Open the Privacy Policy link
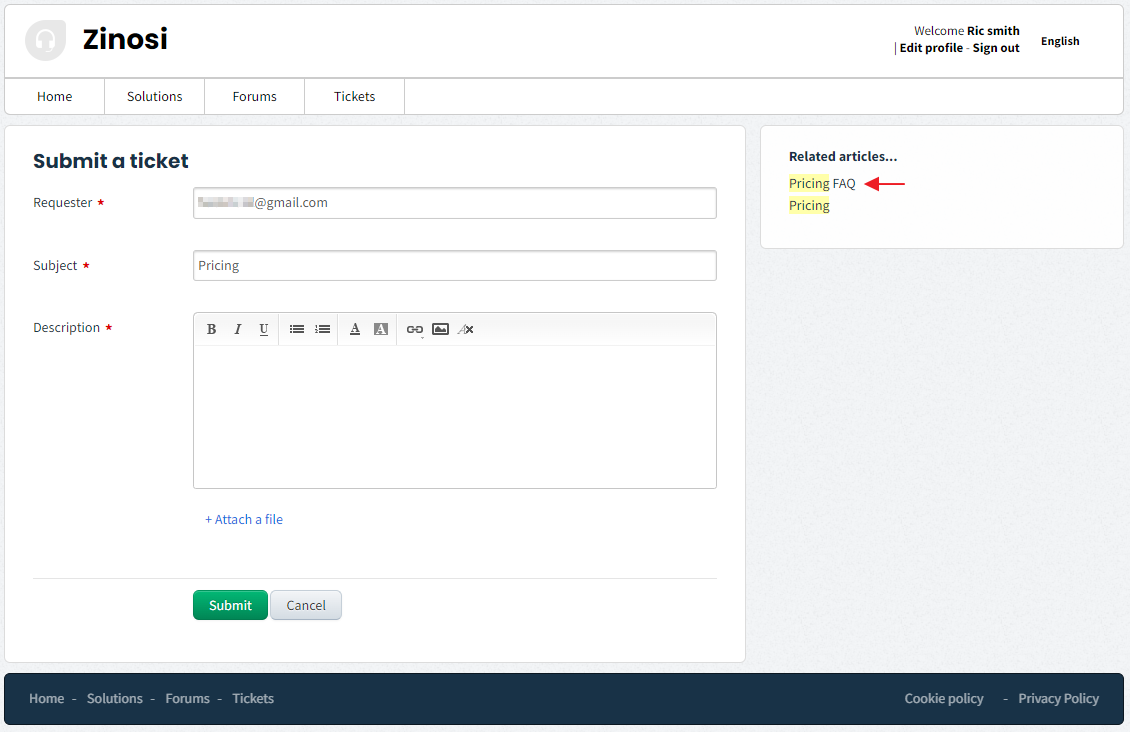Image resolution: width=1130 pixels, height=732 pixels. pos(1059,698)
